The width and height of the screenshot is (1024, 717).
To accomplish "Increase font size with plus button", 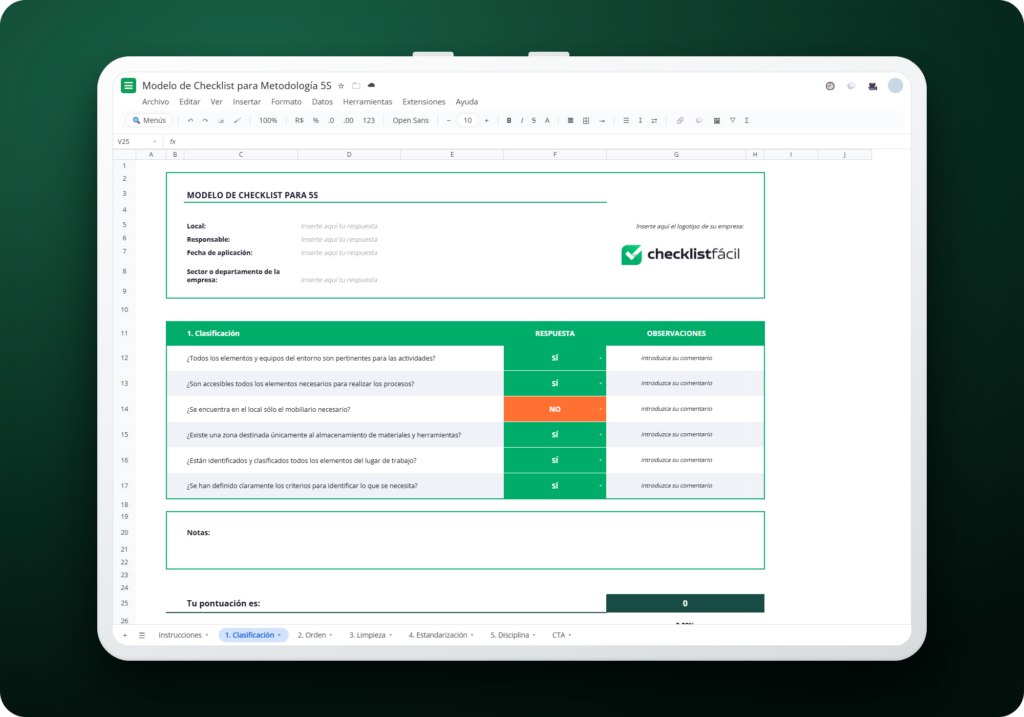I will [487, 121].
